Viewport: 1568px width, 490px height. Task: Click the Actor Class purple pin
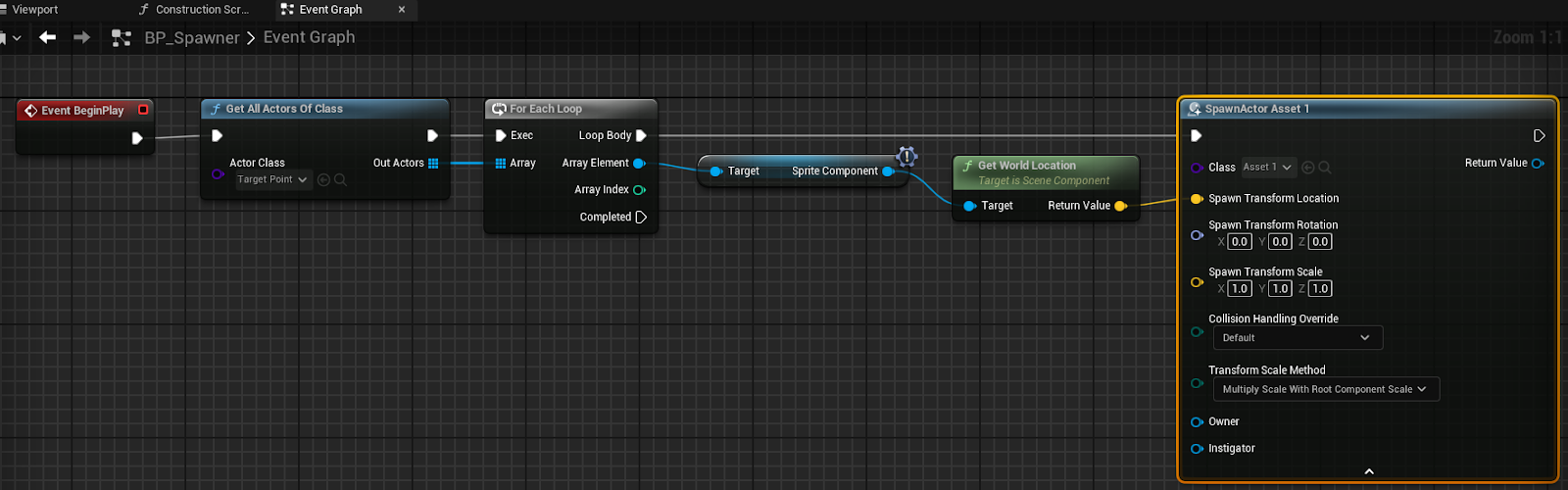[x=218, y=173]
